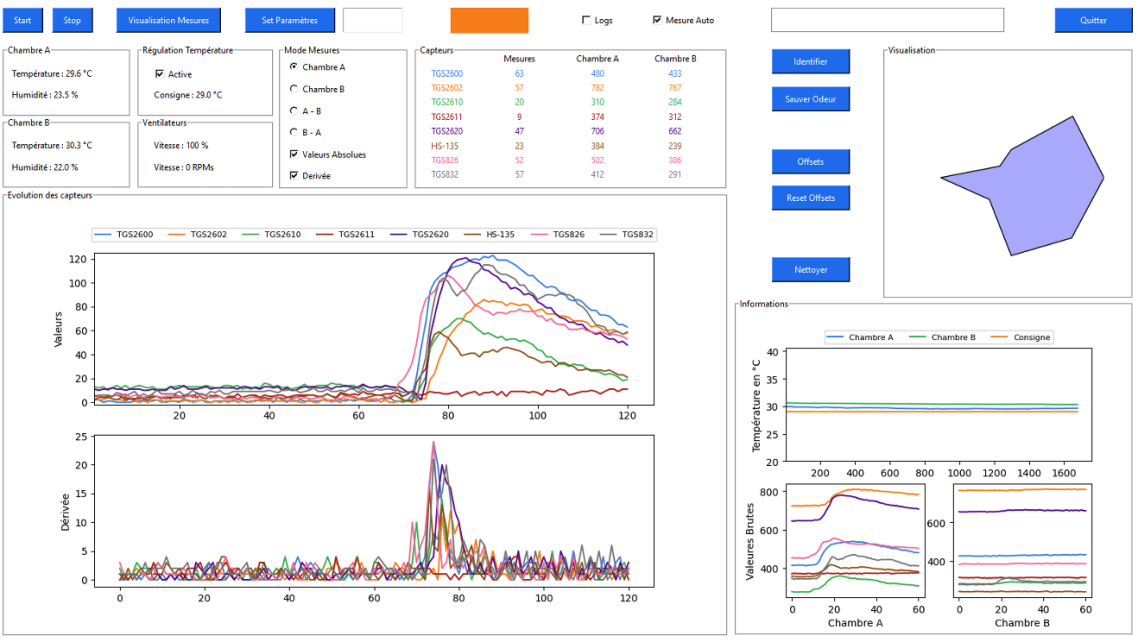Disable the Derivée checkbox
1138x642 pixels.
click(x=293, y=175)
